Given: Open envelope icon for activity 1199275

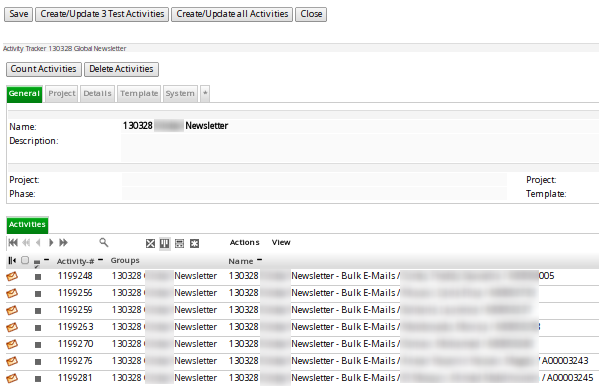Looking at the screenshot, I should click(12, 361).
